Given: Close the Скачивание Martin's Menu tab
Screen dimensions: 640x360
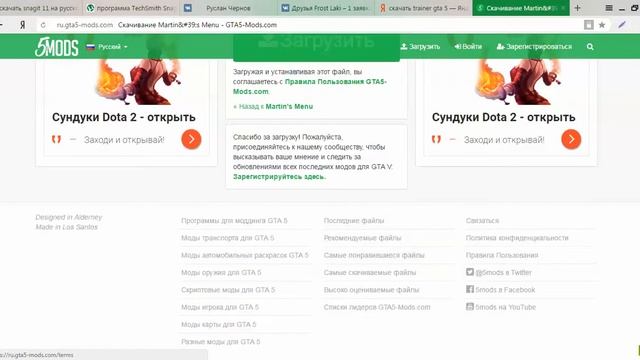Looking at the screenshot, I should (563, 8).
